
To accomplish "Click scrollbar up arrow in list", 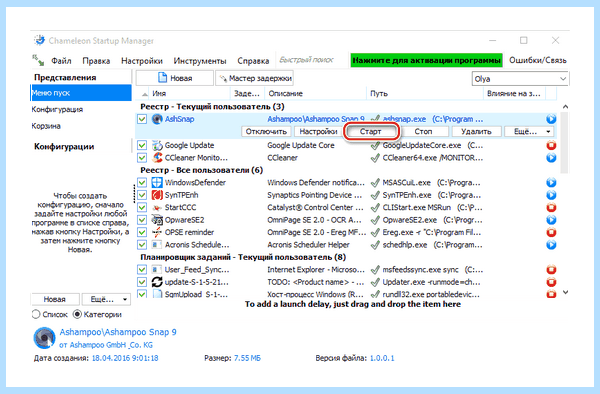I will coord(565,107).
